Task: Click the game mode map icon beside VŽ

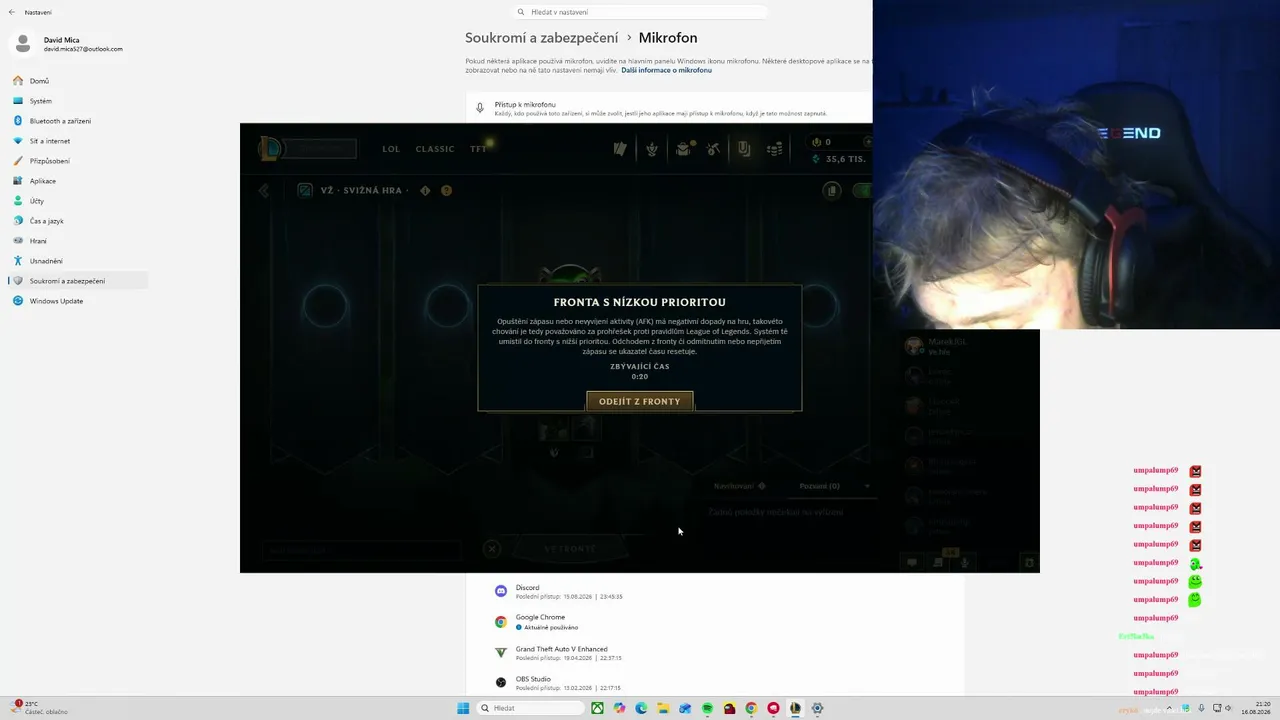Action: [305, 190]
